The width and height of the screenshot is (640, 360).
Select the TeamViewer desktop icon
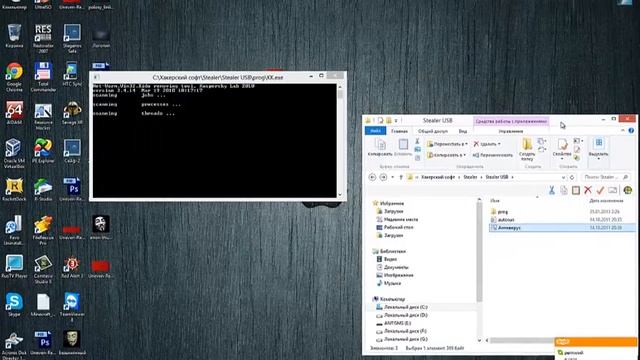[72, 307]
